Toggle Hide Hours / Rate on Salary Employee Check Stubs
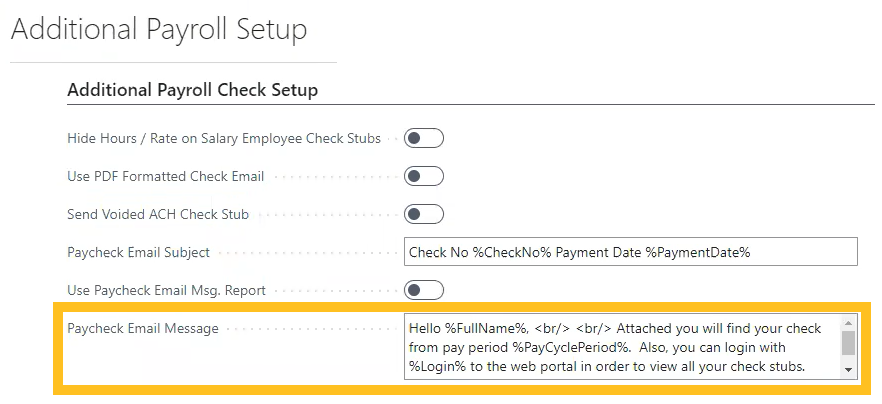 tap(423, 138)
